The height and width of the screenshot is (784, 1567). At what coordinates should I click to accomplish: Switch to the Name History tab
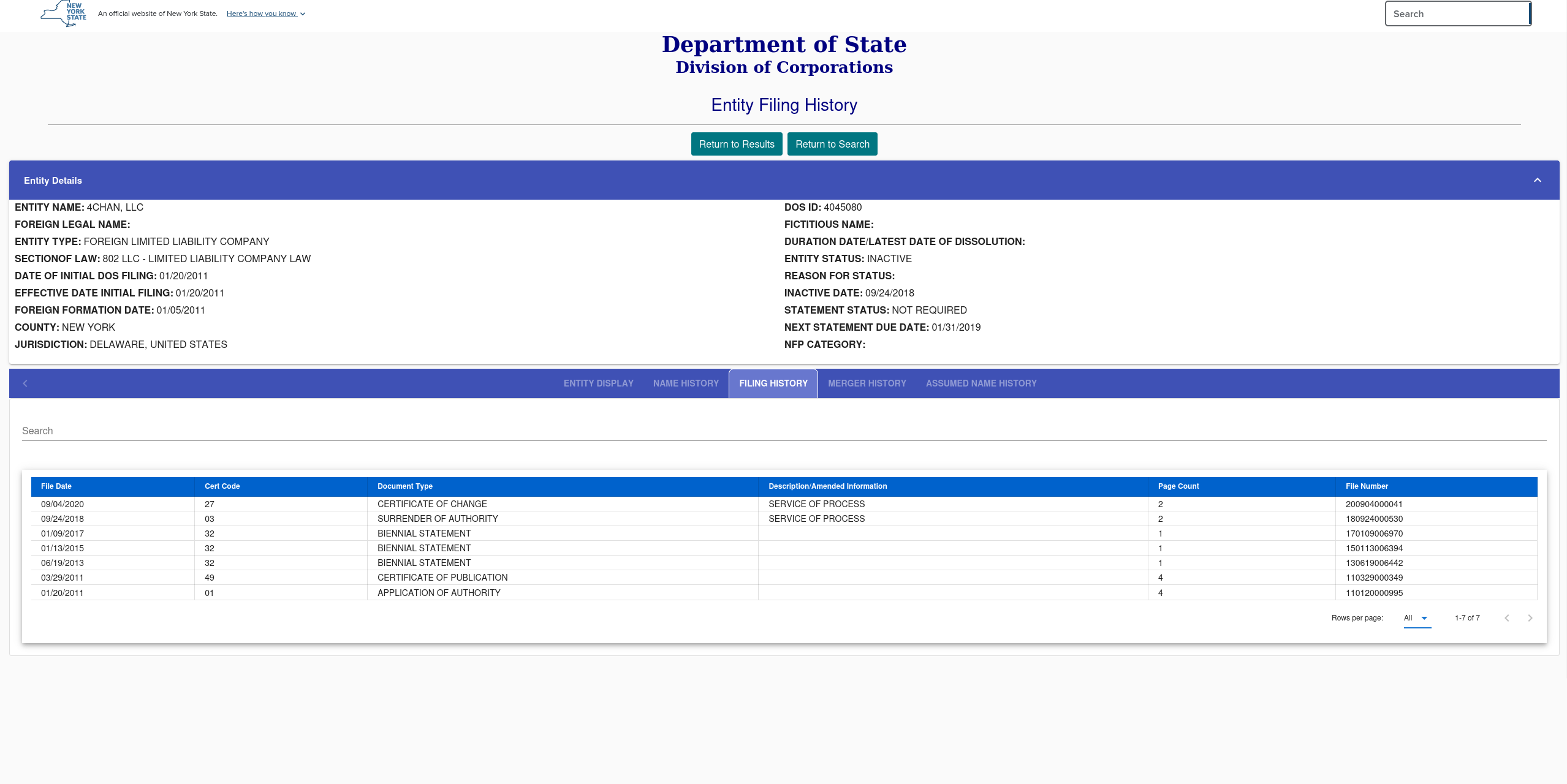click(x=686, y=383)
